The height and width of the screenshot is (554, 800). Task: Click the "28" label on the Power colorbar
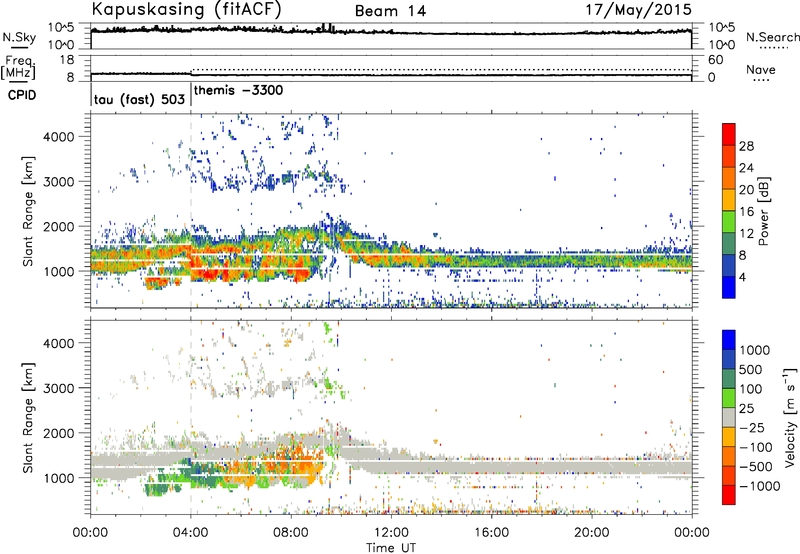coord(746,146)
